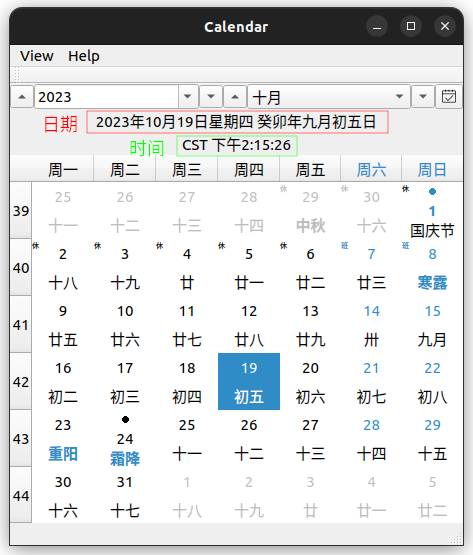Maximize the Calendar window
The image size is (473, 555).
point(411,26)
